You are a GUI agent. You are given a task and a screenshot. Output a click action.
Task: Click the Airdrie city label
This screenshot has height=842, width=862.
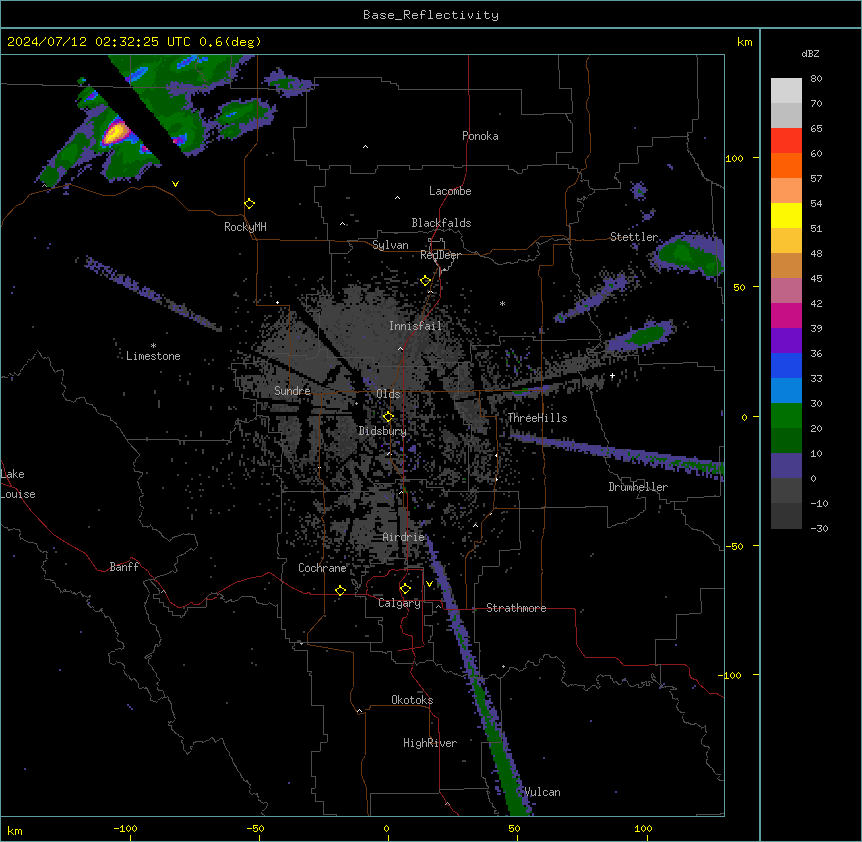coord(403,537)
